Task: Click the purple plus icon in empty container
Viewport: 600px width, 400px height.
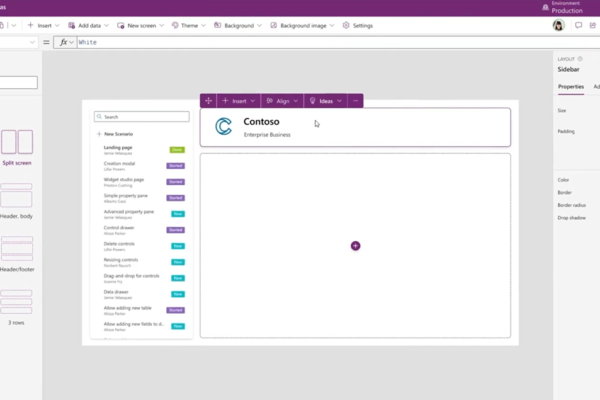Action: [355, 245]
